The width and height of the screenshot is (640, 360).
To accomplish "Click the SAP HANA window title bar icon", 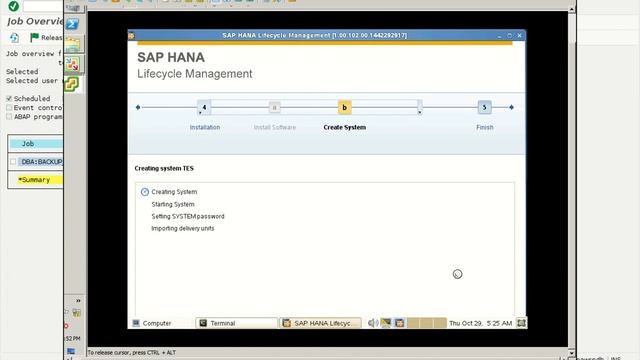I will (x=131, y=36).
